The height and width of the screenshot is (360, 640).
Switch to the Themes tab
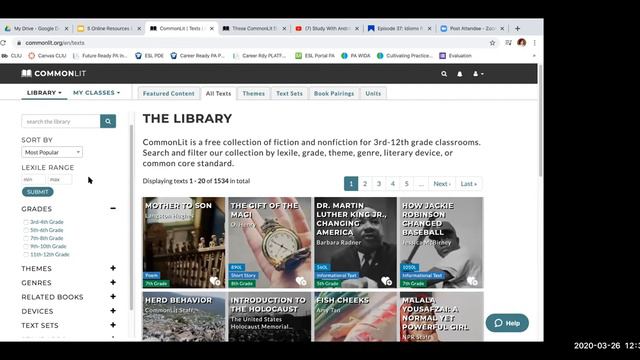(253, 93)
